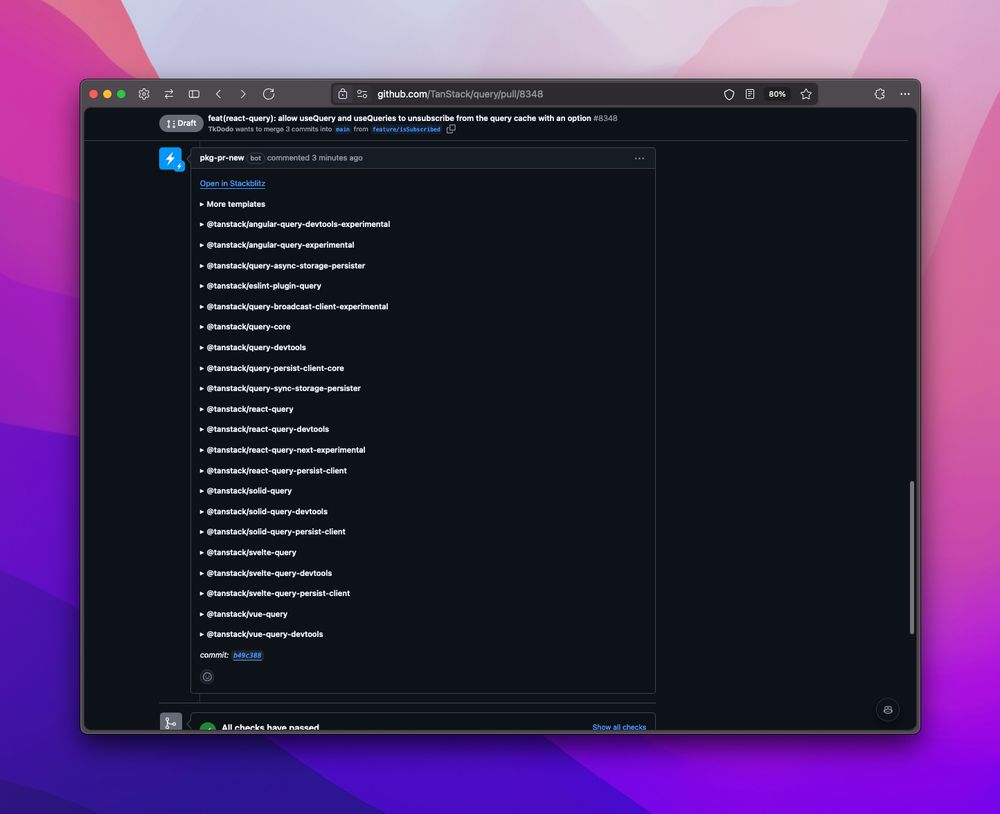Expand @tanstack/query-devtools
Screen dimensions: 1000x814
[253, 347]
